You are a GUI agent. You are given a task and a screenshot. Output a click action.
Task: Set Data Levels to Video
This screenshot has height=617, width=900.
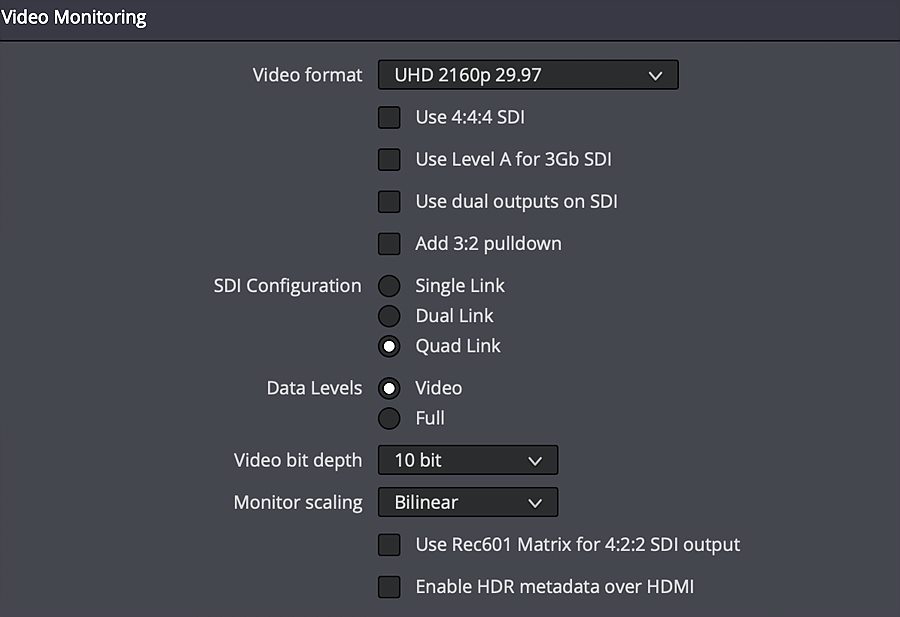pos(389,389)
